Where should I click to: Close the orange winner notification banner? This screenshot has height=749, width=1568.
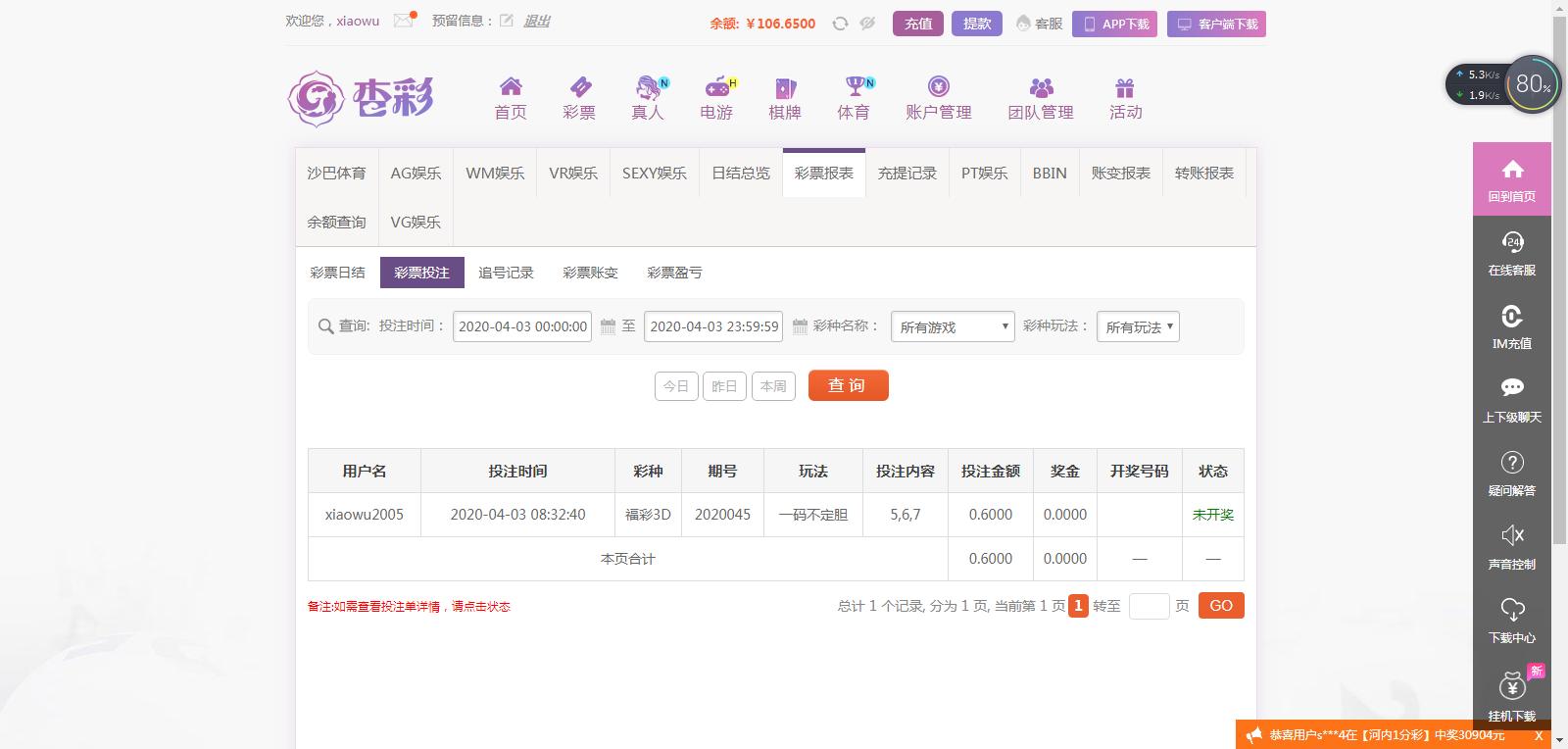[x=1539, y=735]
